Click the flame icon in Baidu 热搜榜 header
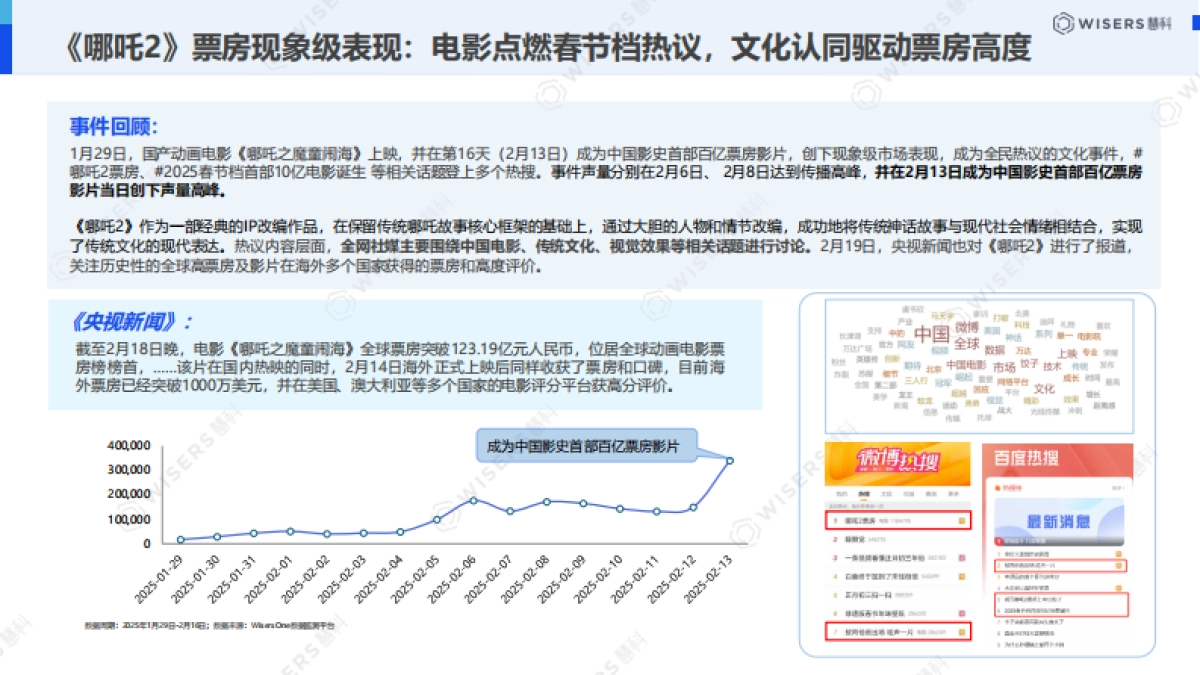Viewport: 1200px width, 675px height. tap(997, 487)
